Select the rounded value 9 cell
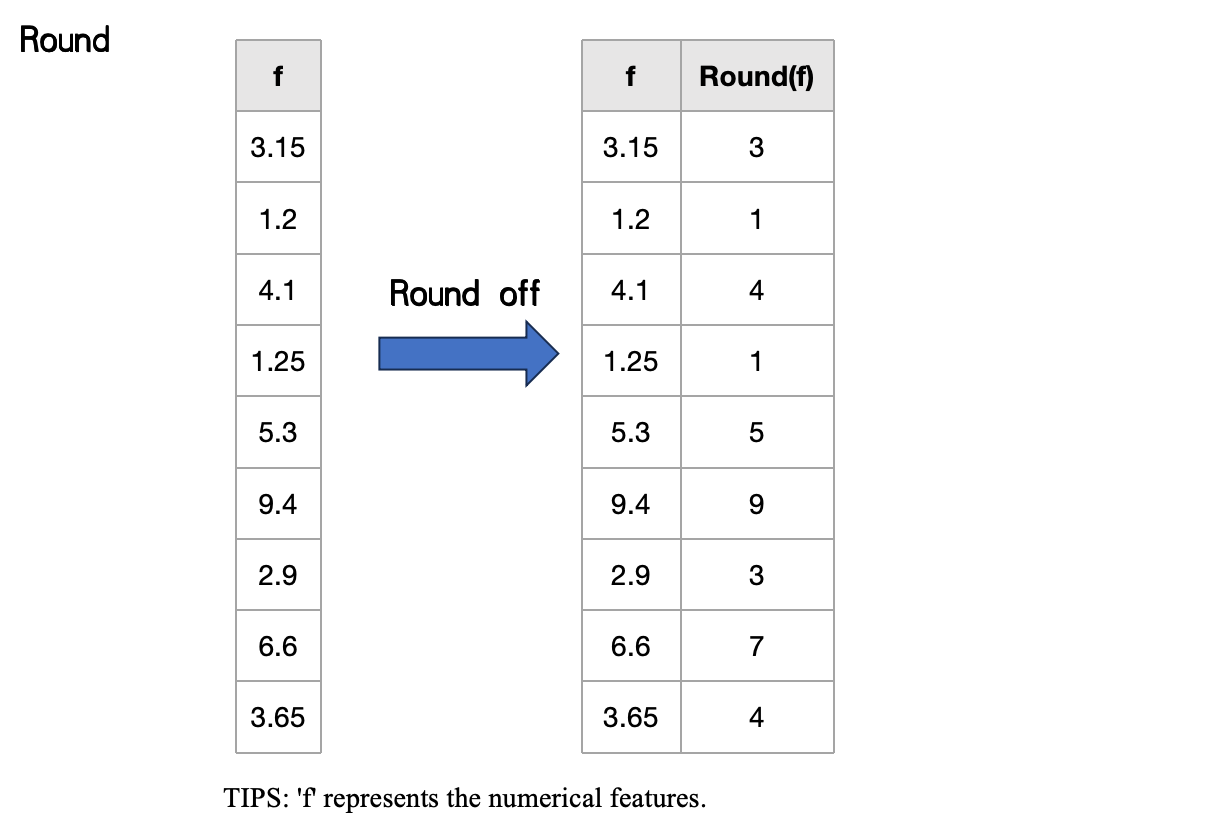The width and height of the screenshot is (1206, 826). point(756,504)
